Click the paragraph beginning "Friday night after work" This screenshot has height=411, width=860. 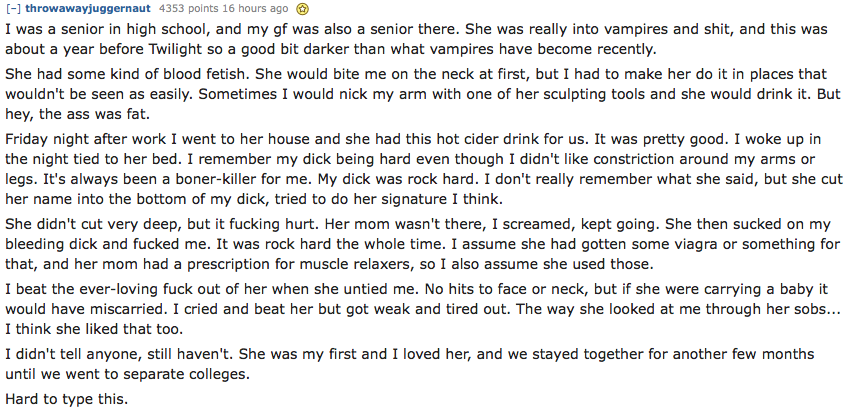coord(424,170)
